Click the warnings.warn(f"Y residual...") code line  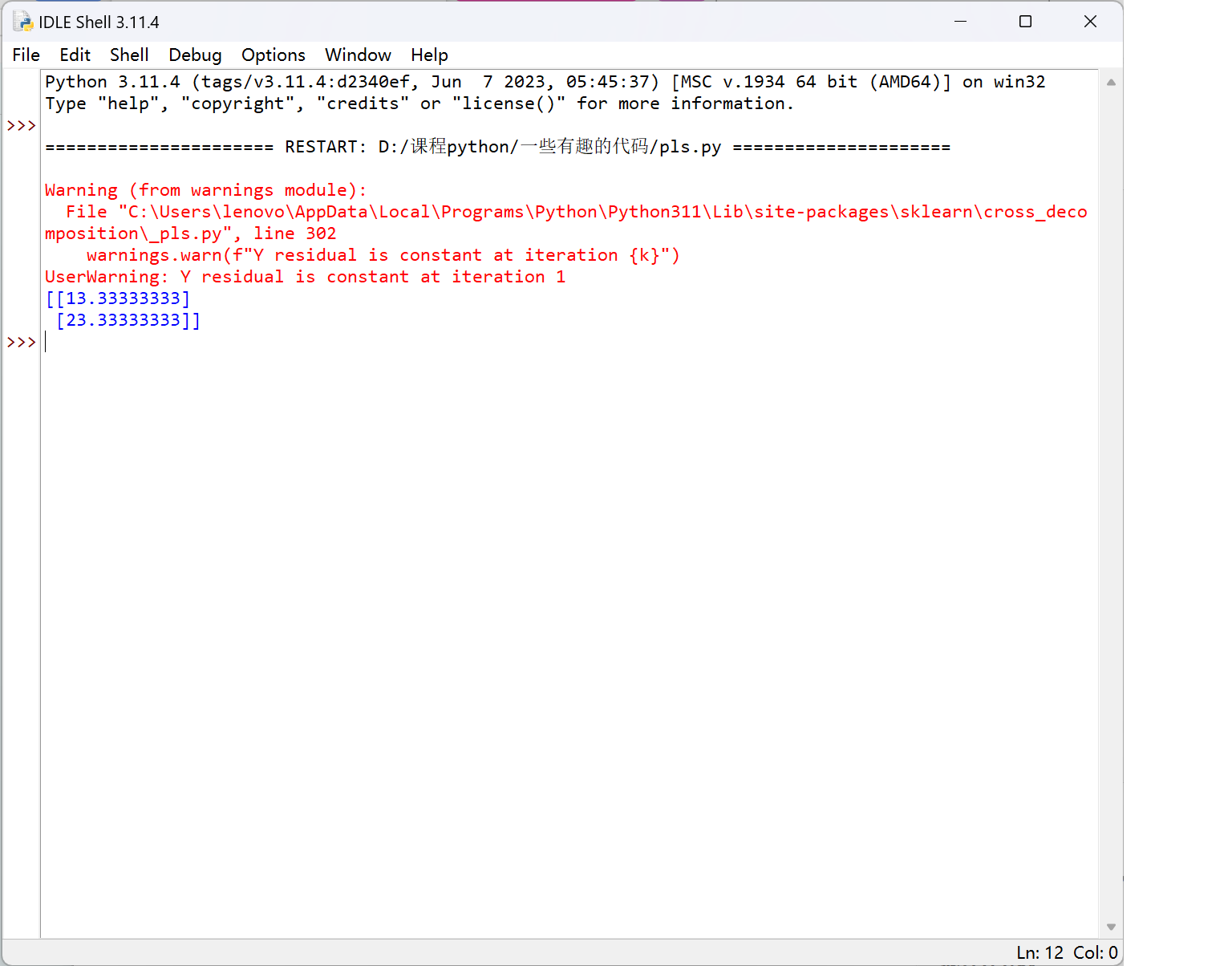point(383,255)
